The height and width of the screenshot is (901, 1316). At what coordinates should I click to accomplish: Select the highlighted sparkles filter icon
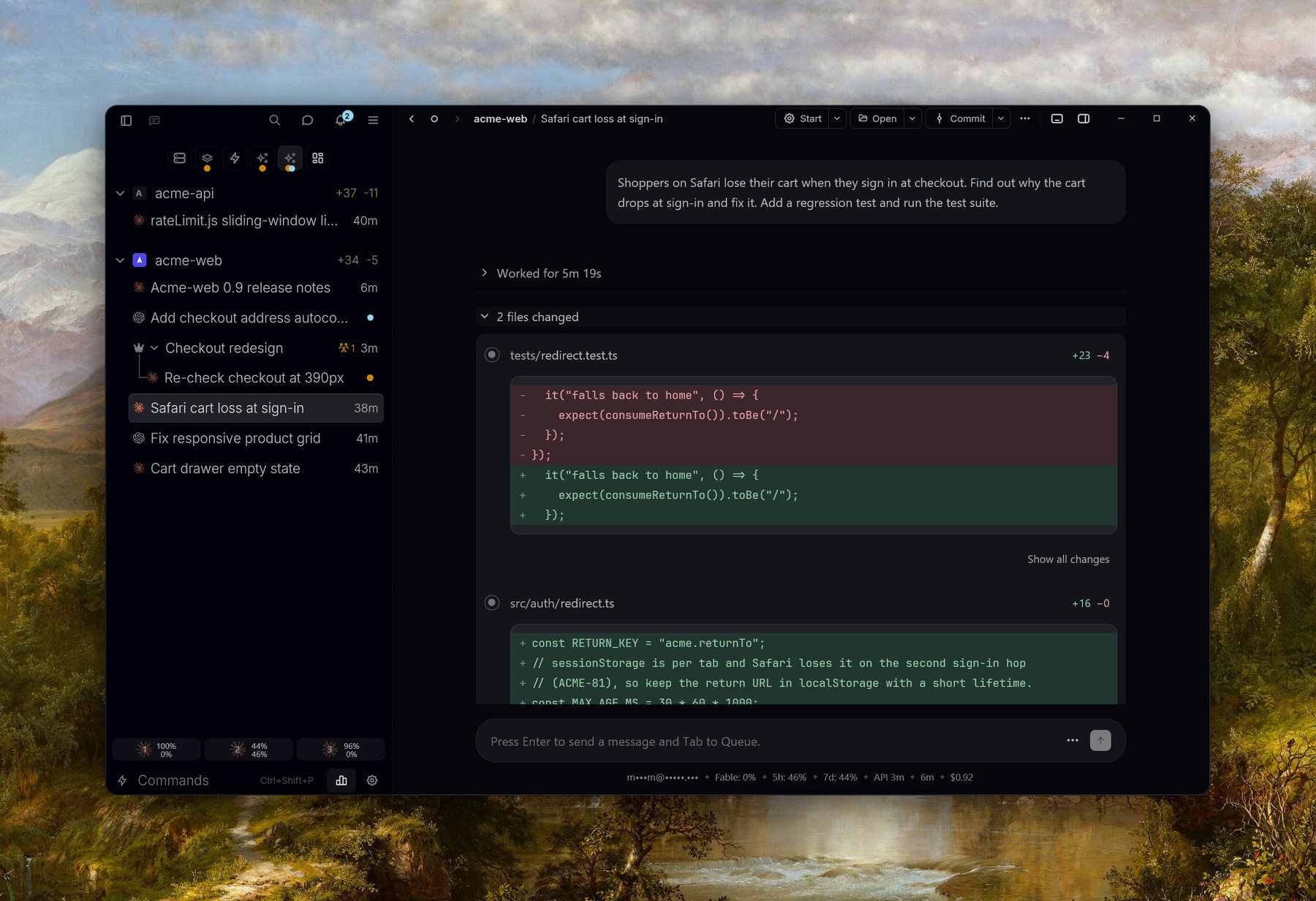(290, 158)
